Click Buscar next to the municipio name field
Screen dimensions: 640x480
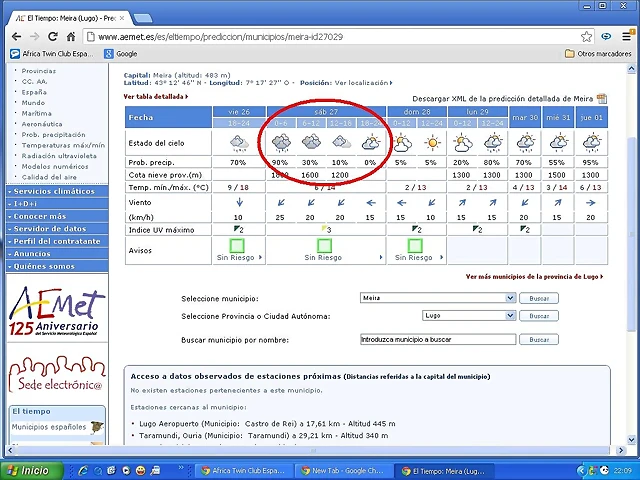539,340
